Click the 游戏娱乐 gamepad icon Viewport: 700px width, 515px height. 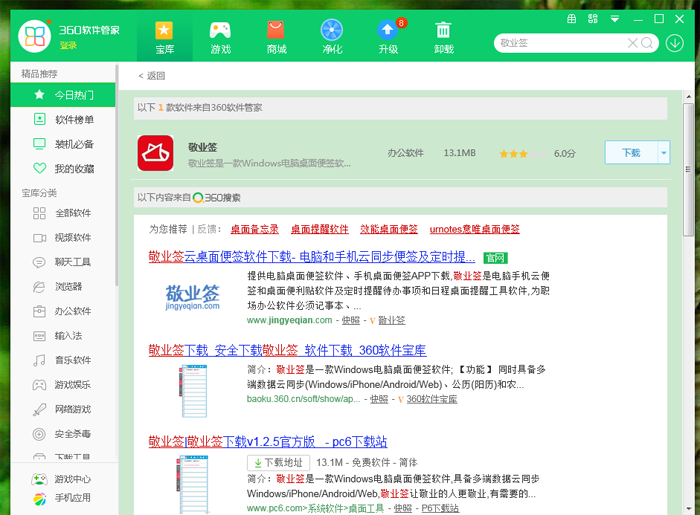tap(39, 385)
